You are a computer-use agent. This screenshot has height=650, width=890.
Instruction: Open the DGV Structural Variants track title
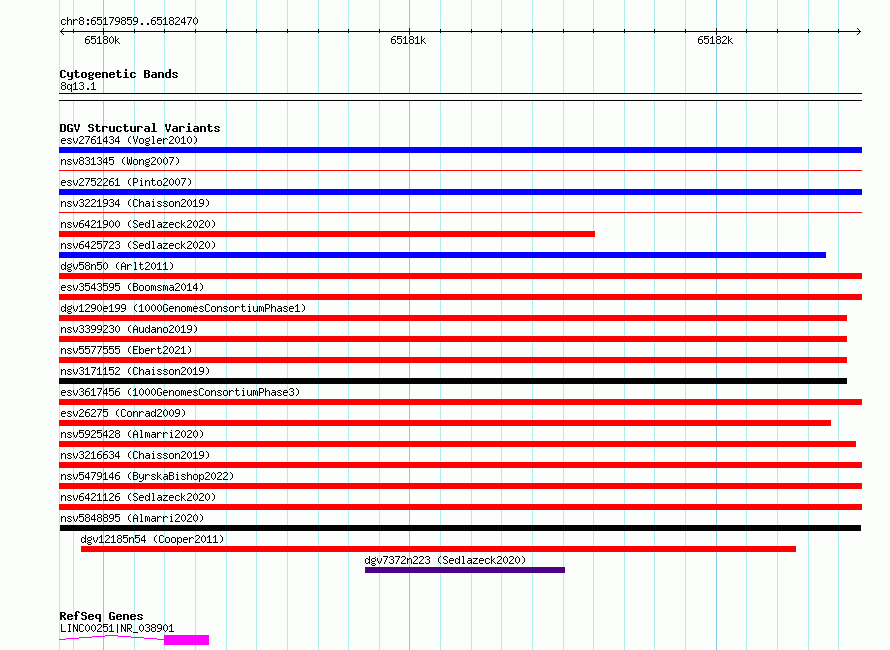[140, 128]
